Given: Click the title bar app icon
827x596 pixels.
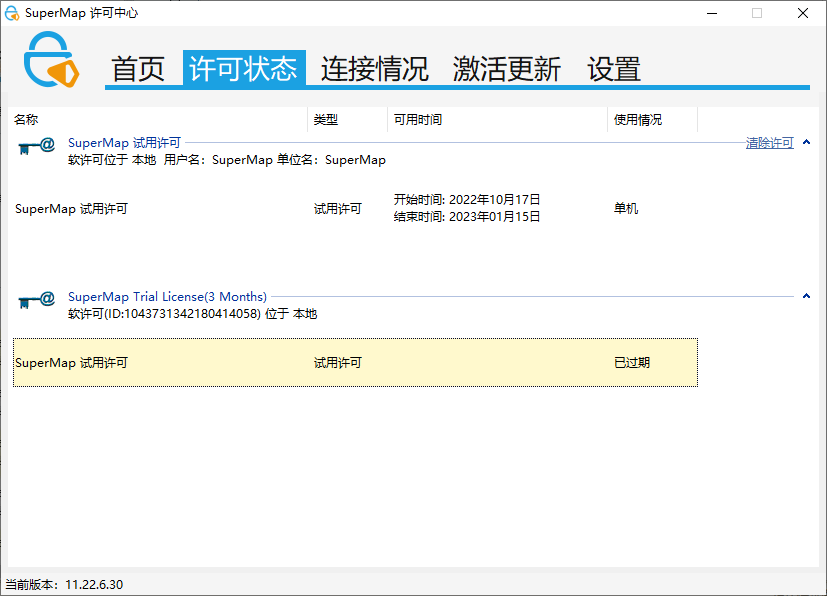Looking at the screenshot, I should click(x=13, y=13).
